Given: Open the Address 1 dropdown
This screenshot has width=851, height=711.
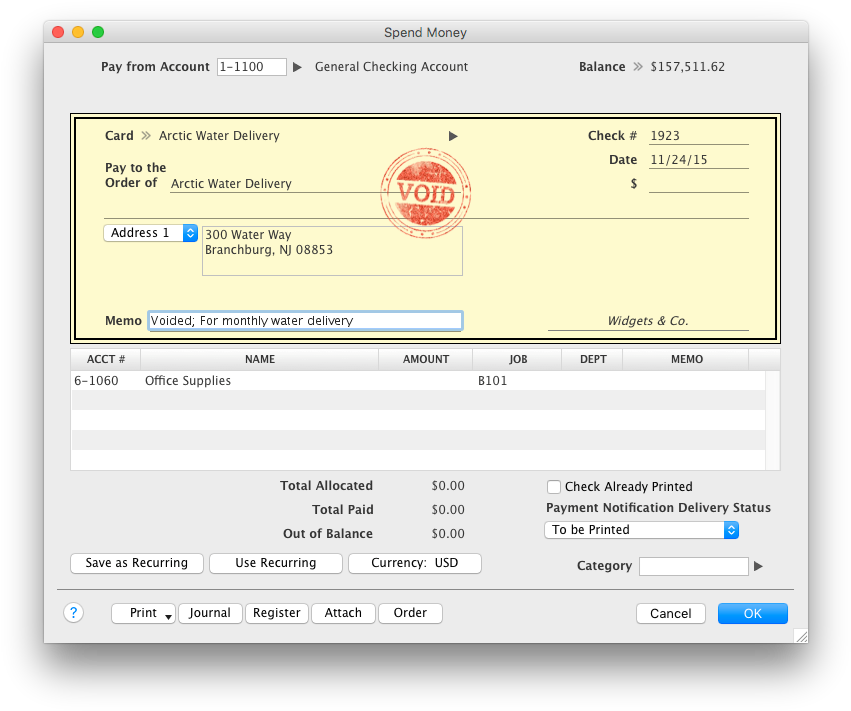Looking at the screenshot, I should (151, 233).
